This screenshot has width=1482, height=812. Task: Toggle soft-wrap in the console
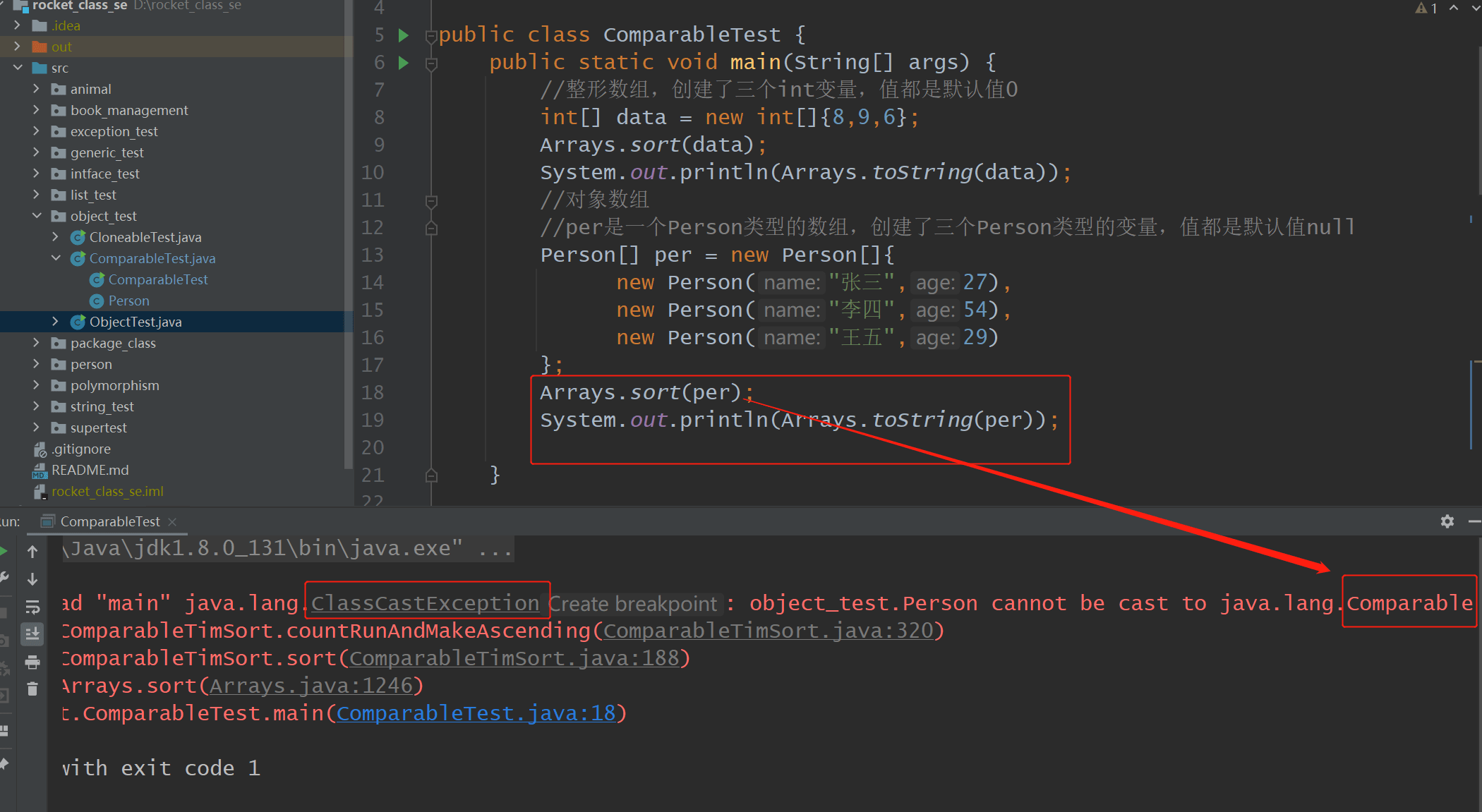pyautogui.click(x=32, y=607)
